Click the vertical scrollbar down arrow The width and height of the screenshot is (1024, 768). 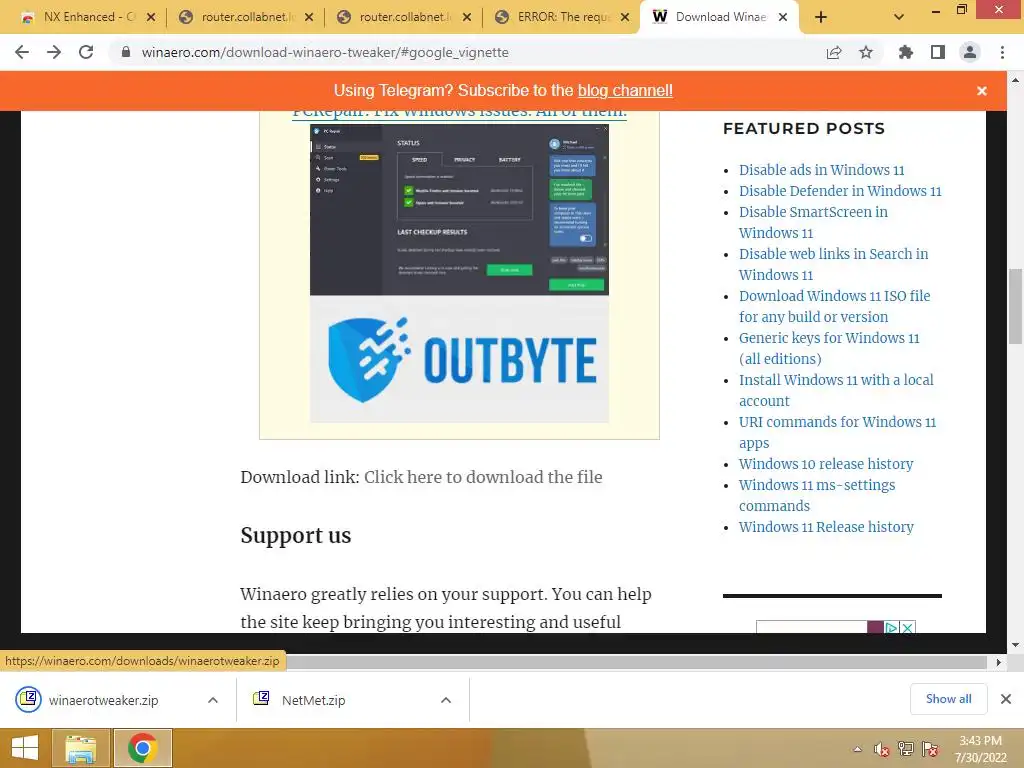[x=1015, y=645]
